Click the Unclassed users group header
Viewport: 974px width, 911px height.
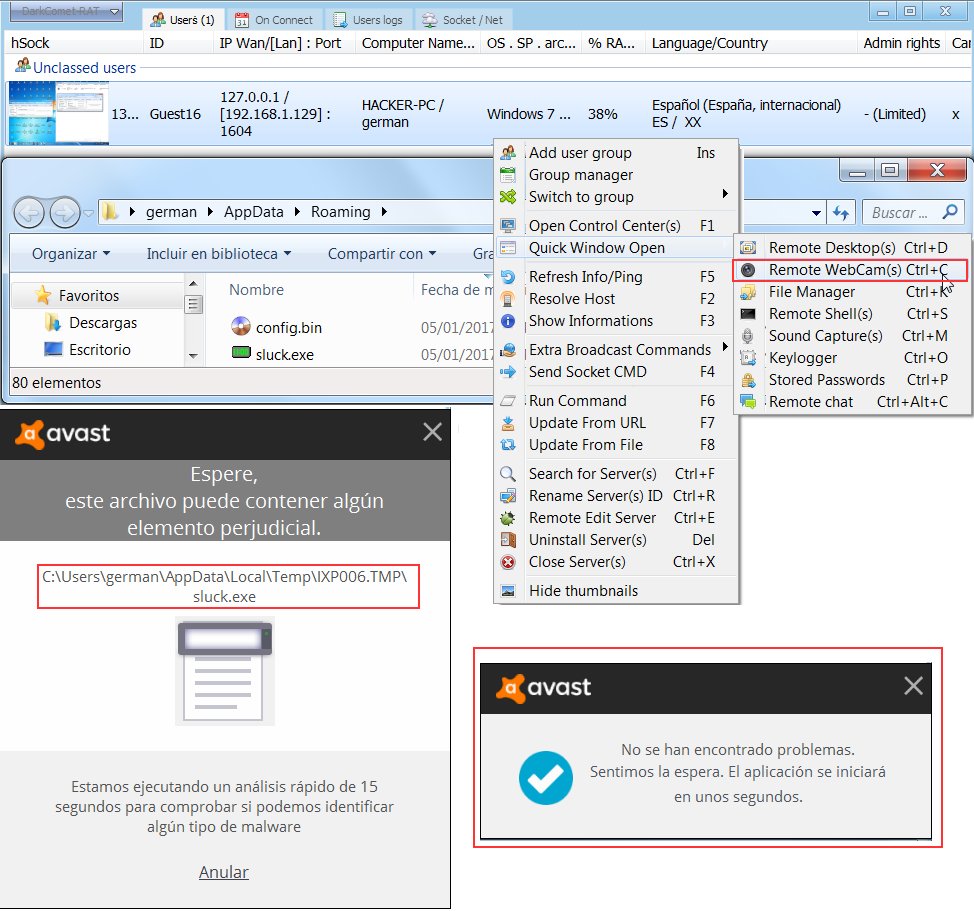(x=76, y=67)
